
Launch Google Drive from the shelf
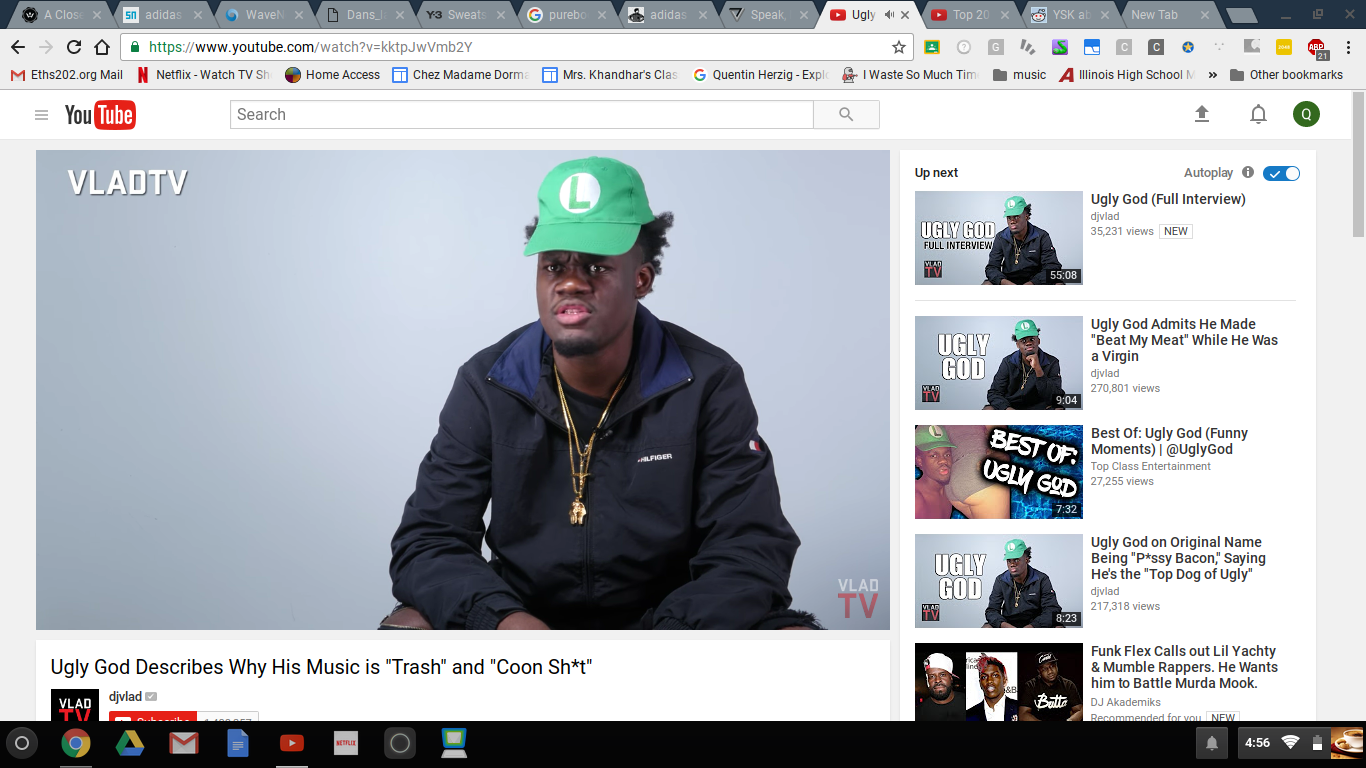coord(129,743)
